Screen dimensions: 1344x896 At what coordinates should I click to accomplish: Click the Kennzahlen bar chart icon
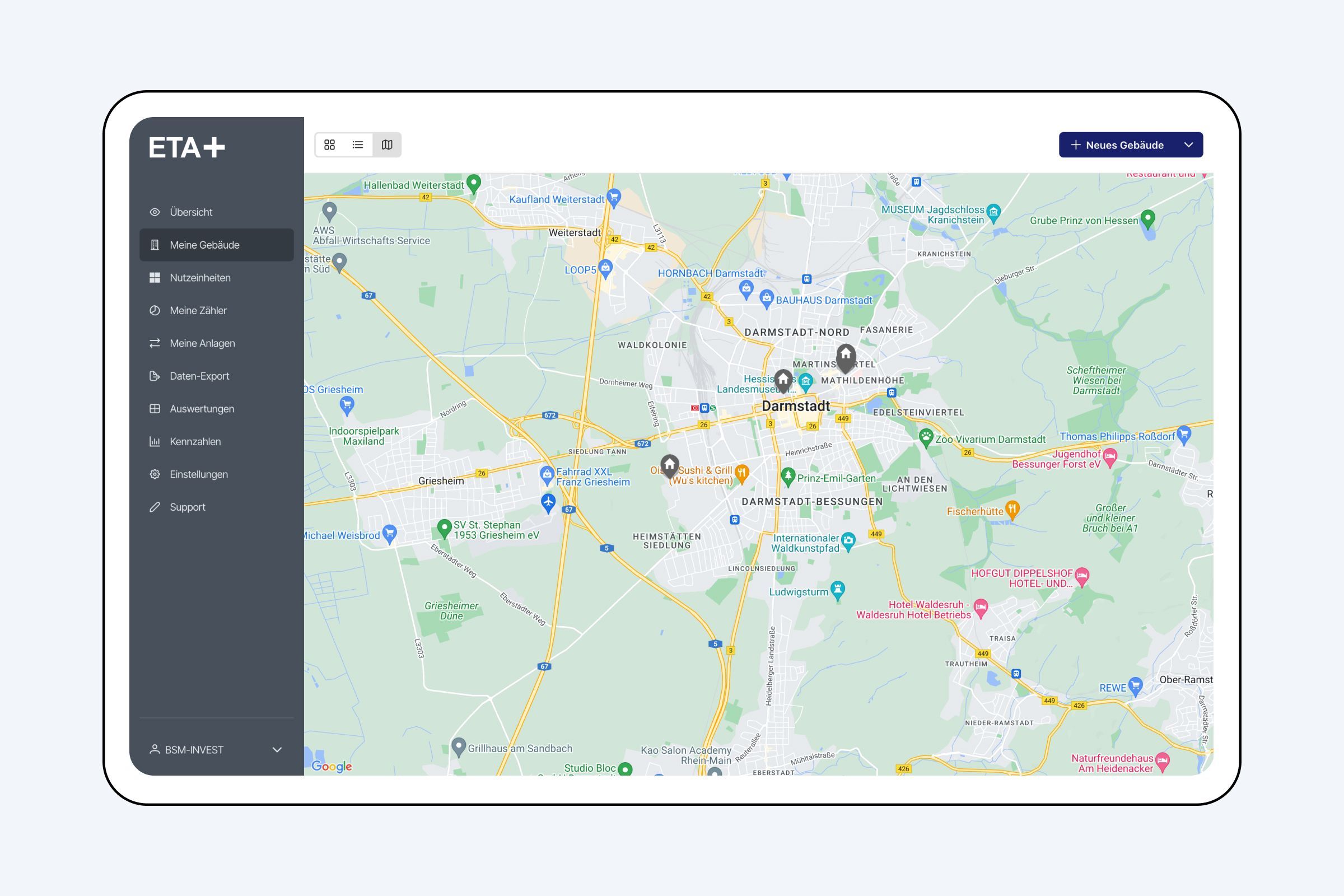(x=155, y=442)
